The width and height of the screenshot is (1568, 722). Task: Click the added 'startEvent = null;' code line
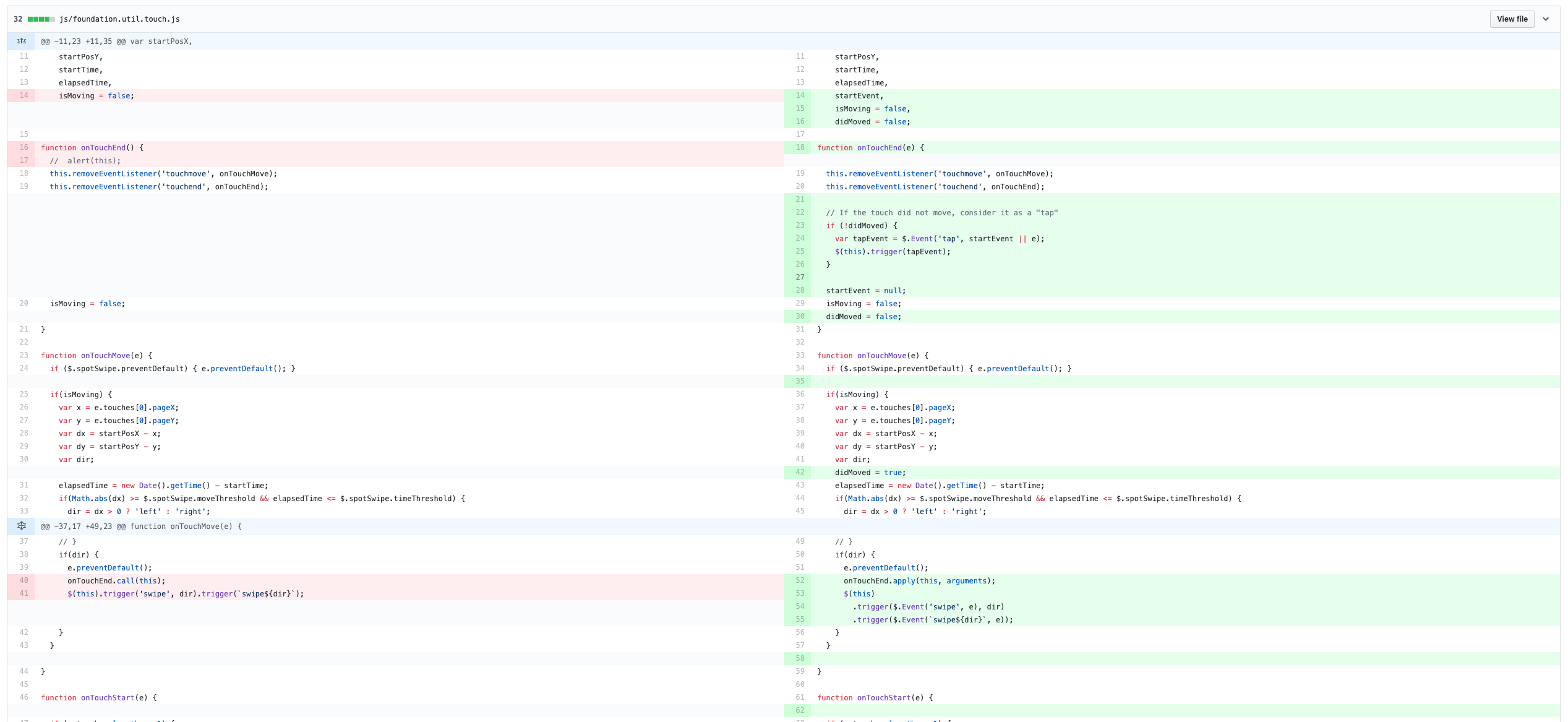(x=865, y=291)
